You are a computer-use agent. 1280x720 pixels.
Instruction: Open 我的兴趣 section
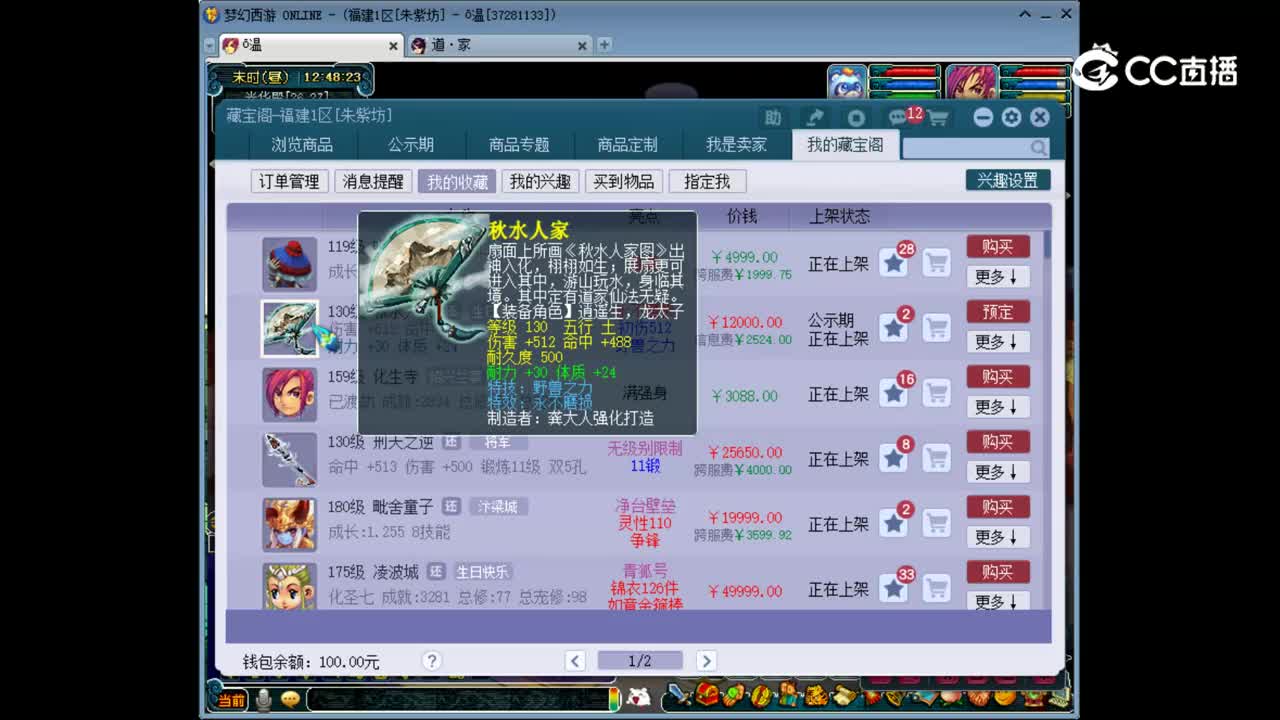click(540, 181)
